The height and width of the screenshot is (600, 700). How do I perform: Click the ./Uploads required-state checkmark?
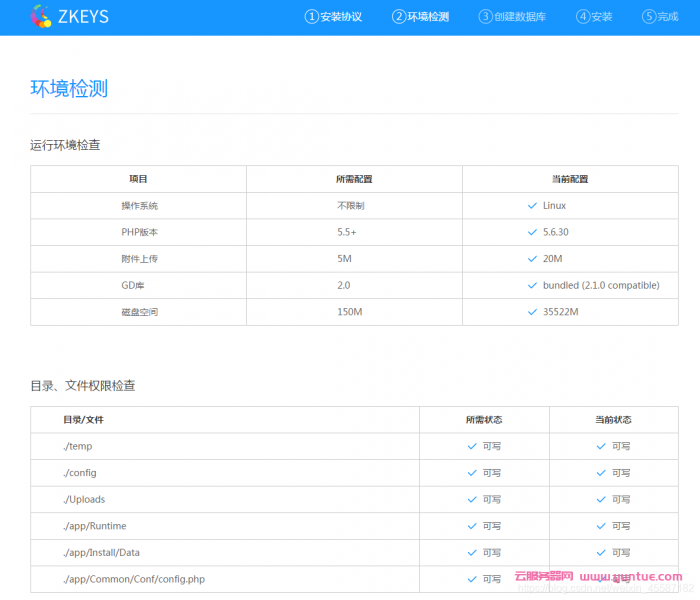pos(472,499)
